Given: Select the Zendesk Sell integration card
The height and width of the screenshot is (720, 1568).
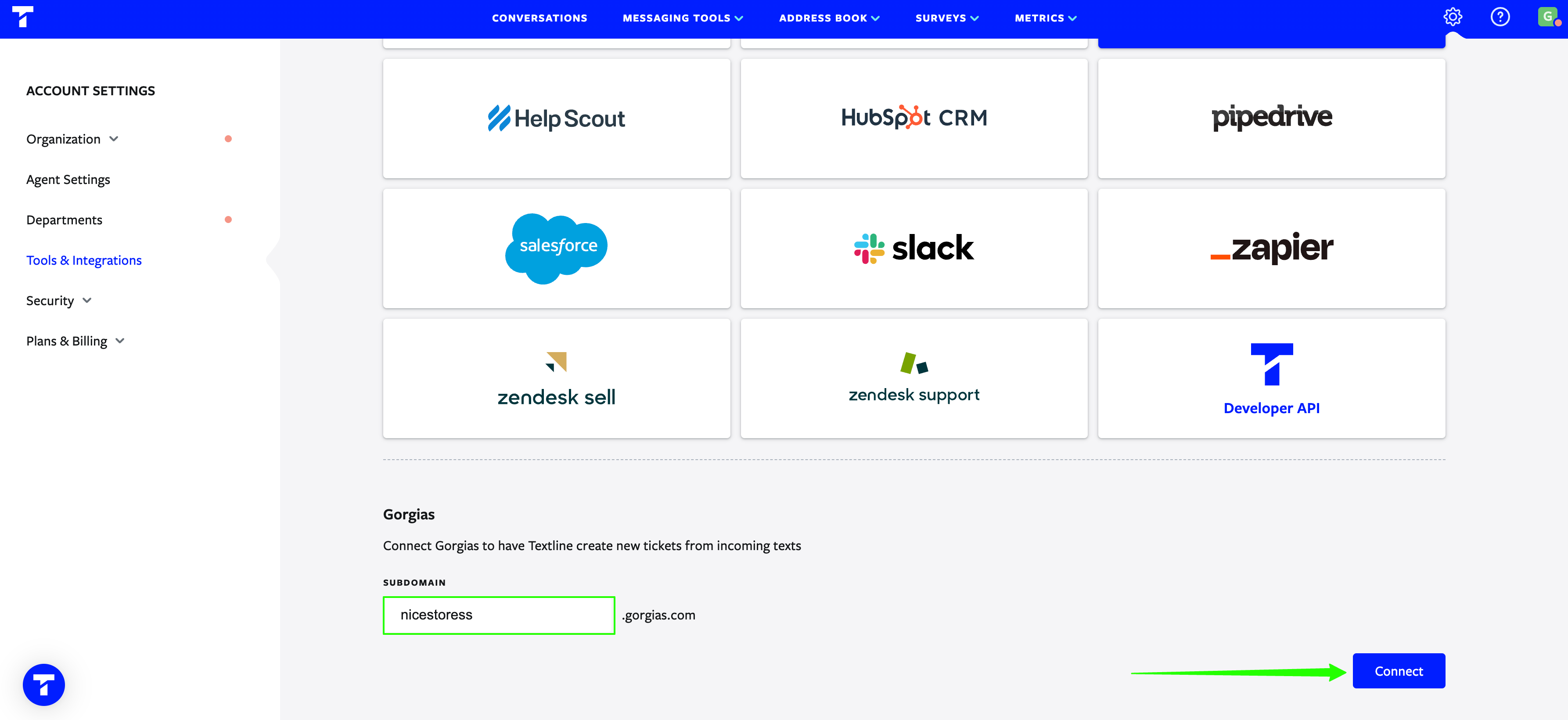Looking at the screenshot, I should click(x=556, y=378).
